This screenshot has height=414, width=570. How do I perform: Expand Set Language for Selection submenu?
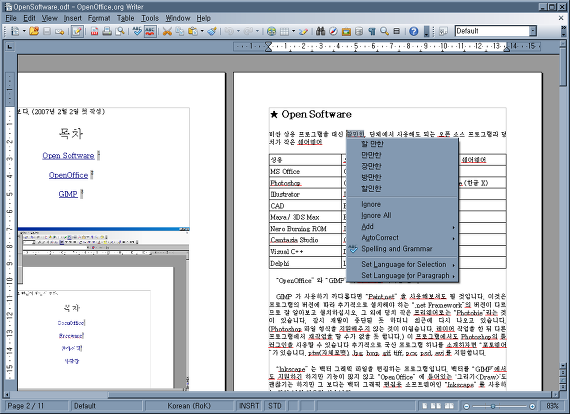point(402,265)
